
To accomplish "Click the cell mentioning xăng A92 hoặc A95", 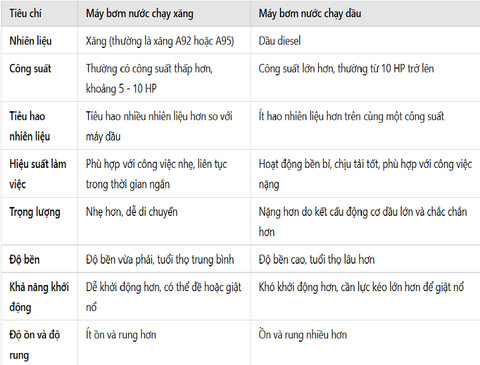I will point(160,41).
